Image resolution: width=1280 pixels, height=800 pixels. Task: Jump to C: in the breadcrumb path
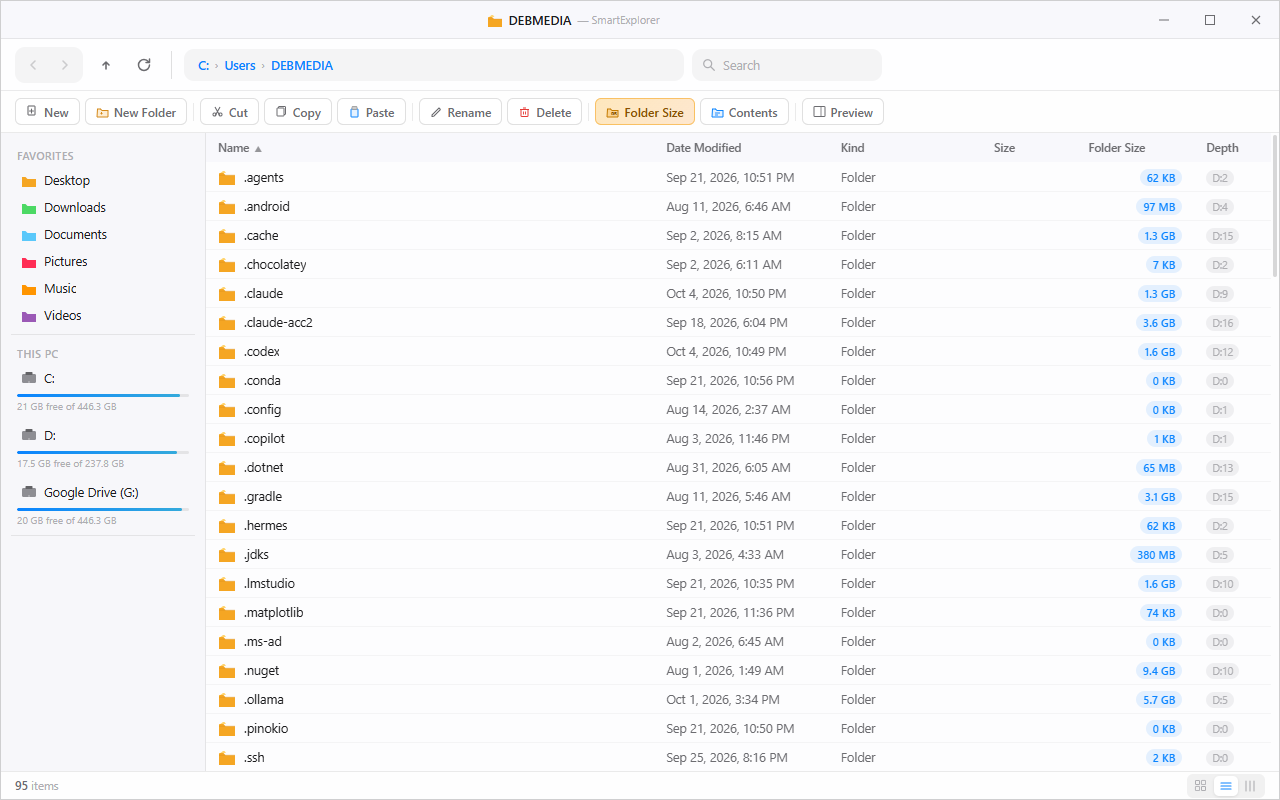(x=203, y=65)
